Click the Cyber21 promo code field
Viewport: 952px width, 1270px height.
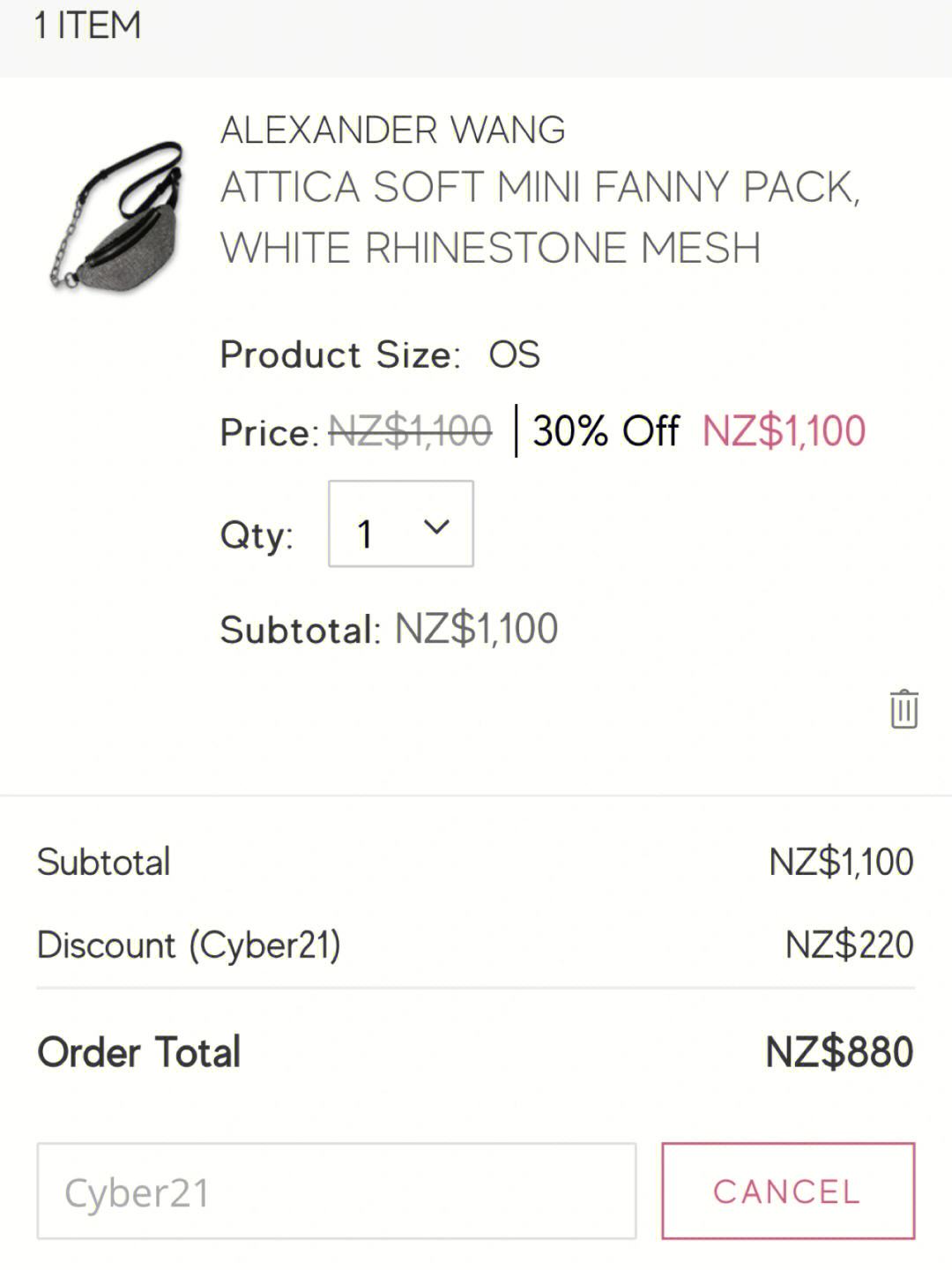coord(336,1192)
